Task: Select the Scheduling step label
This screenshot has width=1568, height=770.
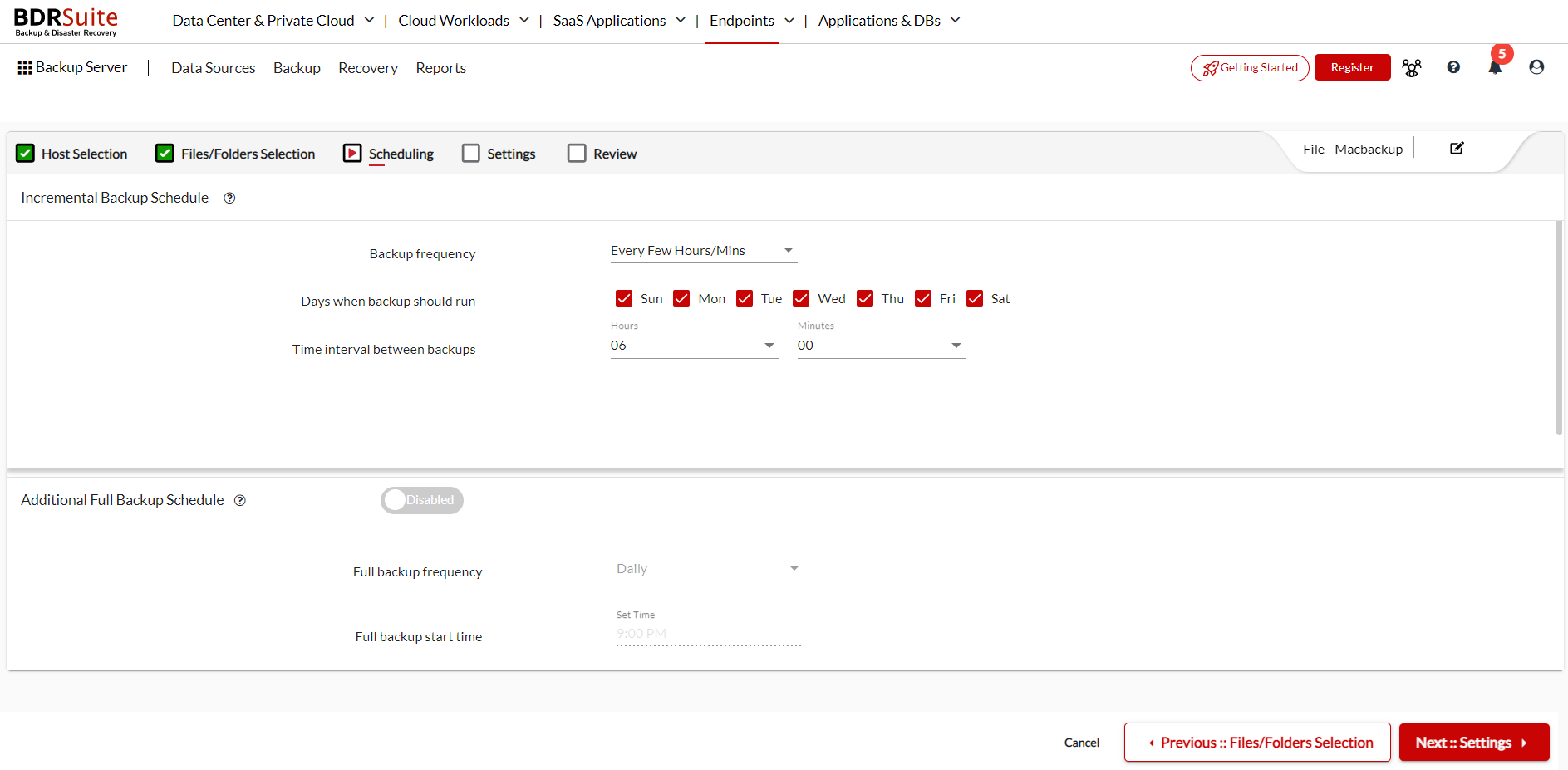Action: pos(401,154)
